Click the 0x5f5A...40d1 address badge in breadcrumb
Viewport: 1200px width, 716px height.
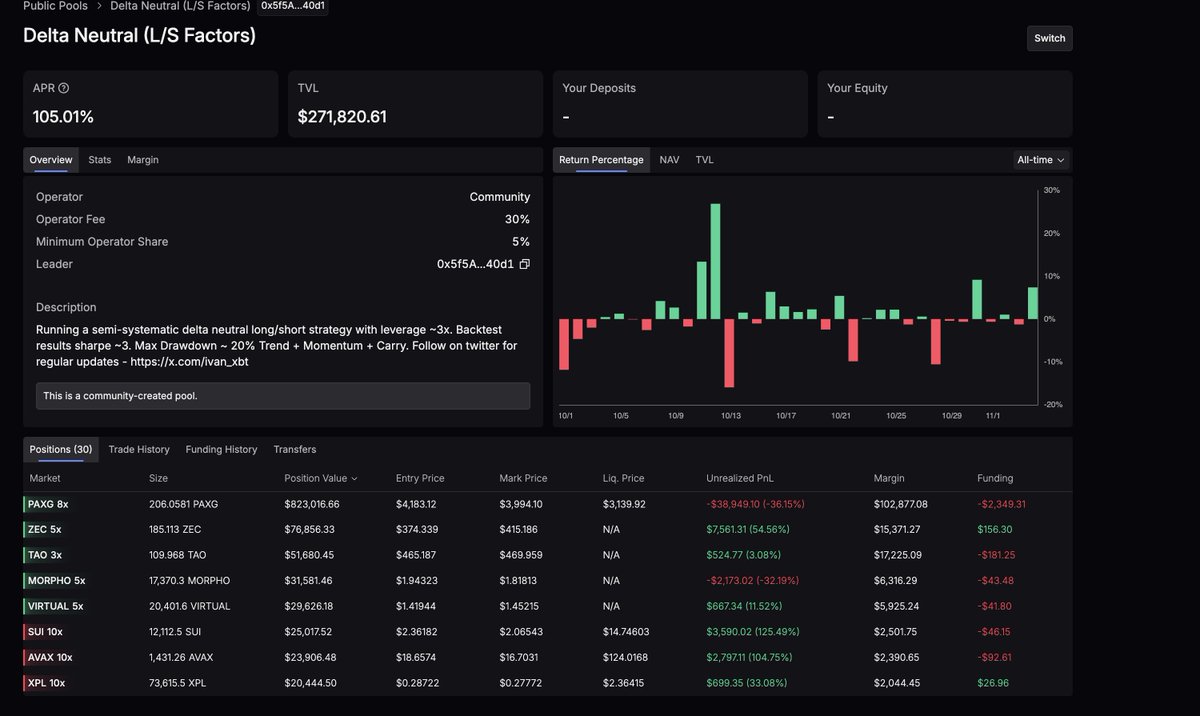coord(293,6)
